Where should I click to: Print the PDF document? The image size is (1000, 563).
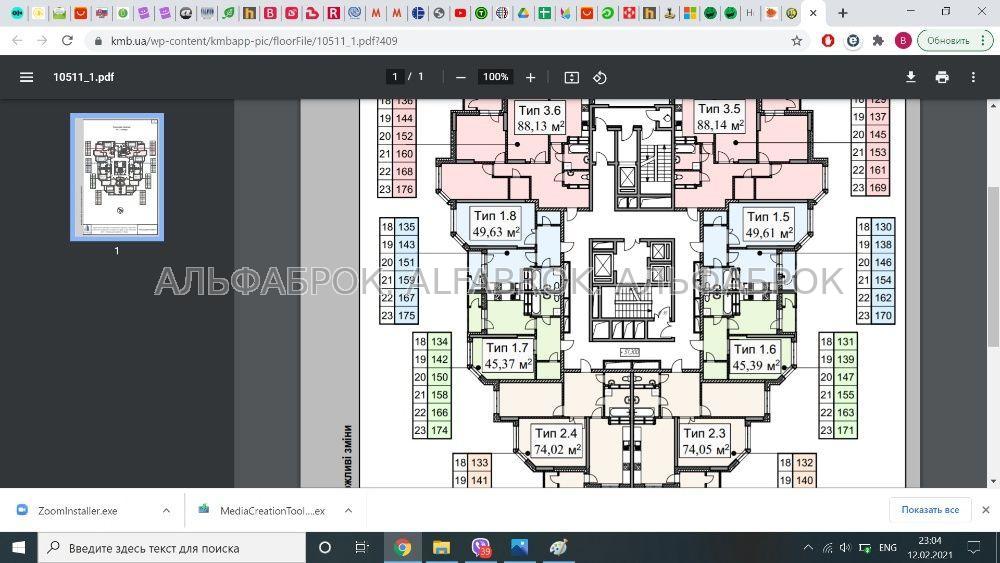942,77
